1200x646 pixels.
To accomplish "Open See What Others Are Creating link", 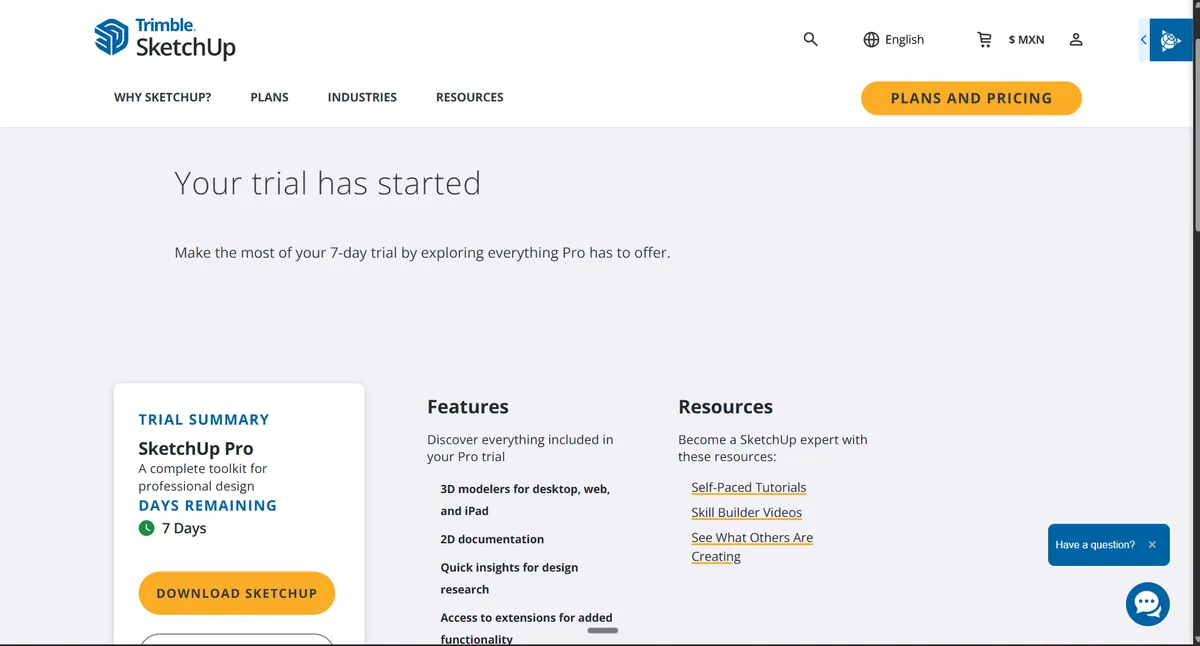I will 752,547.
